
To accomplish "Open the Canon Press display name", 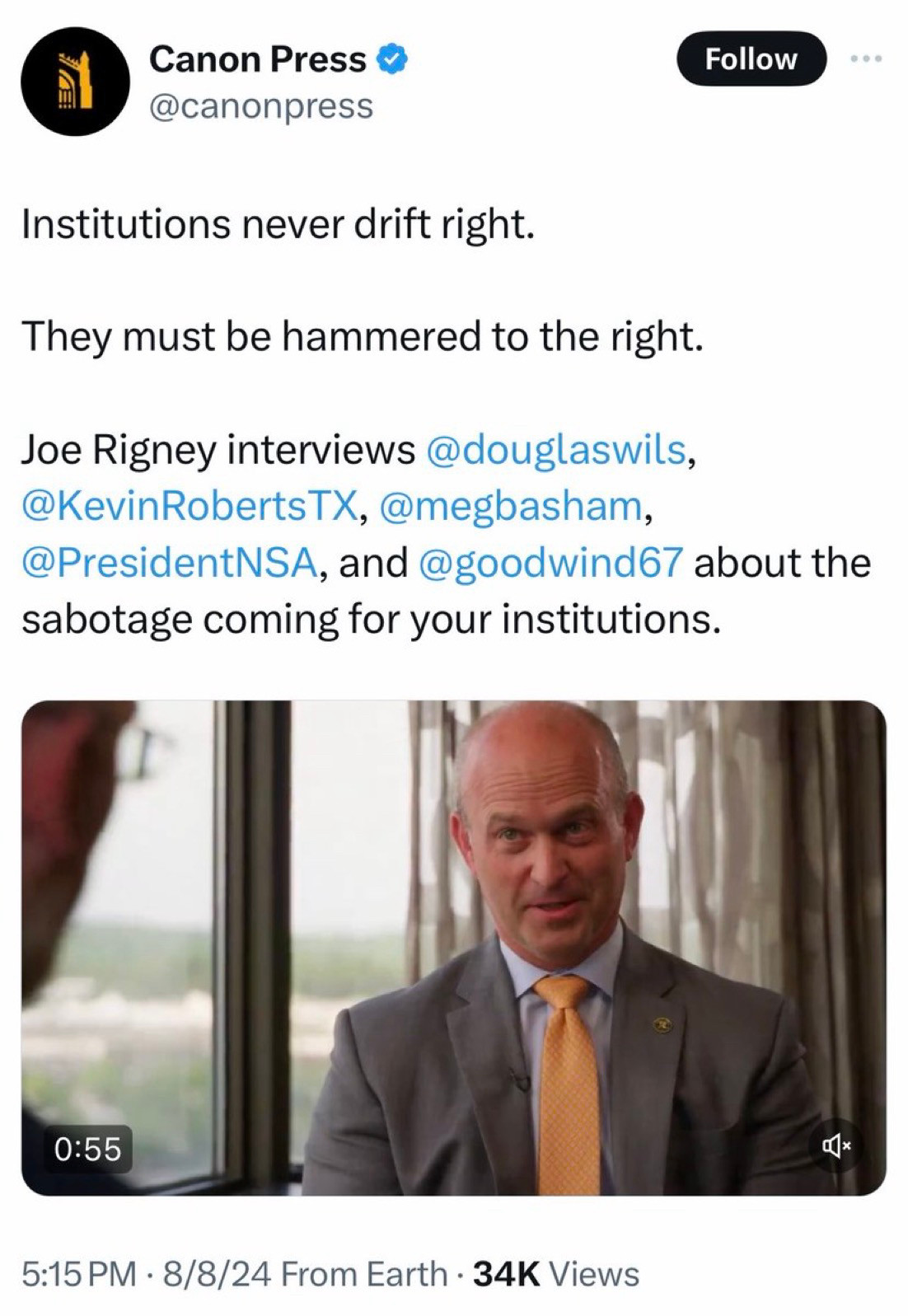I will coord(258,59).
